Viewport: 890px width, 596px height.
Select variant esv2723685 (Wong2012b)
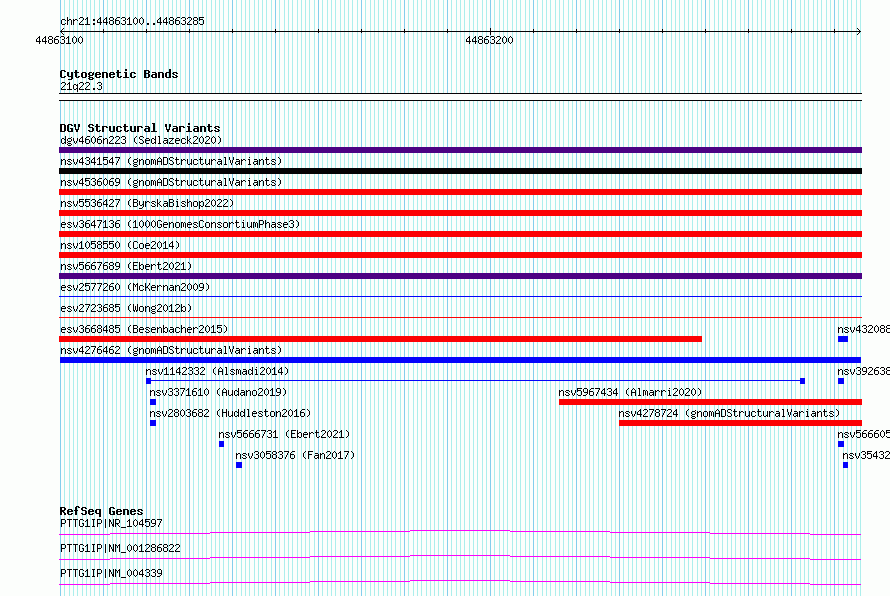tap(126, 308)
